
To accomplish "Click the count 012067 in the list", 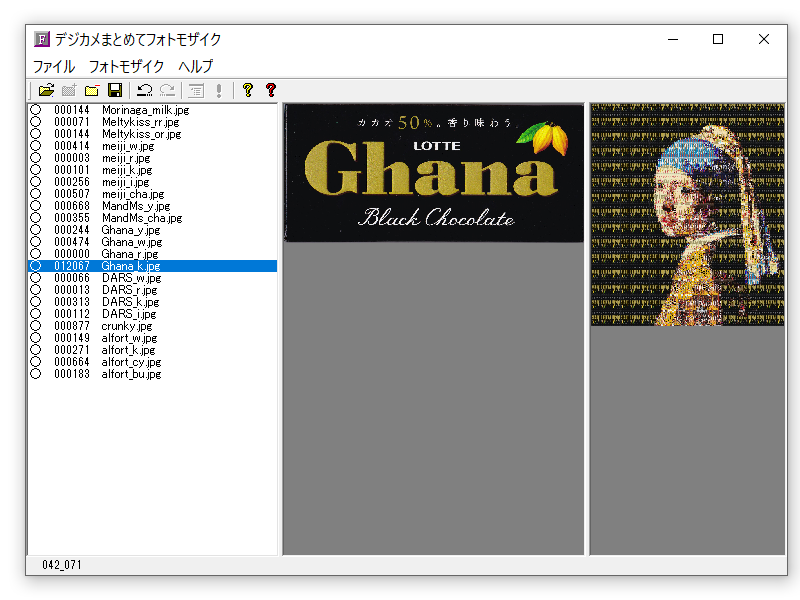I will (x=72, y=266).
